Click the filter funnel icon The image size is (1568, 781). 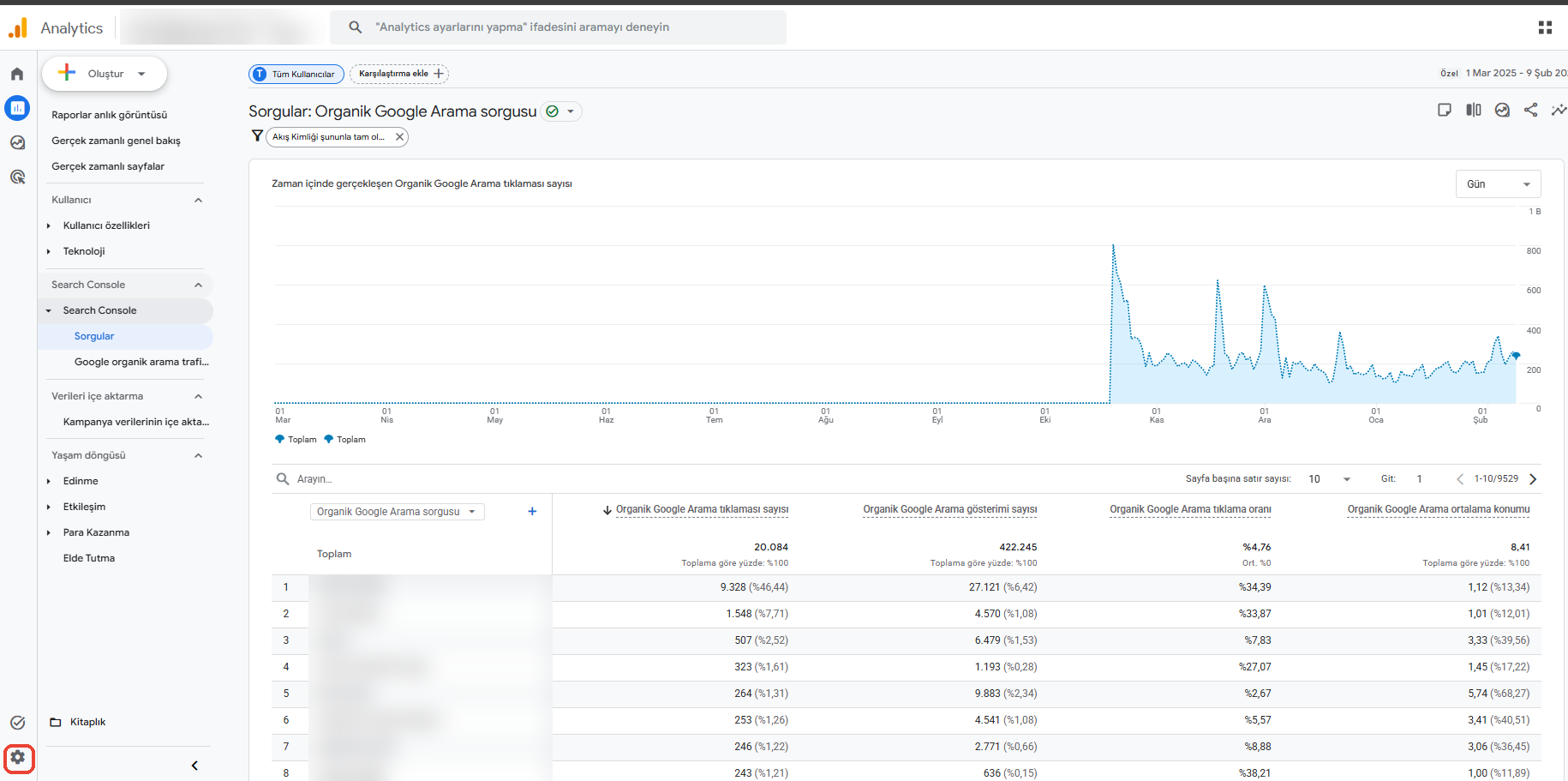(257, 135)
